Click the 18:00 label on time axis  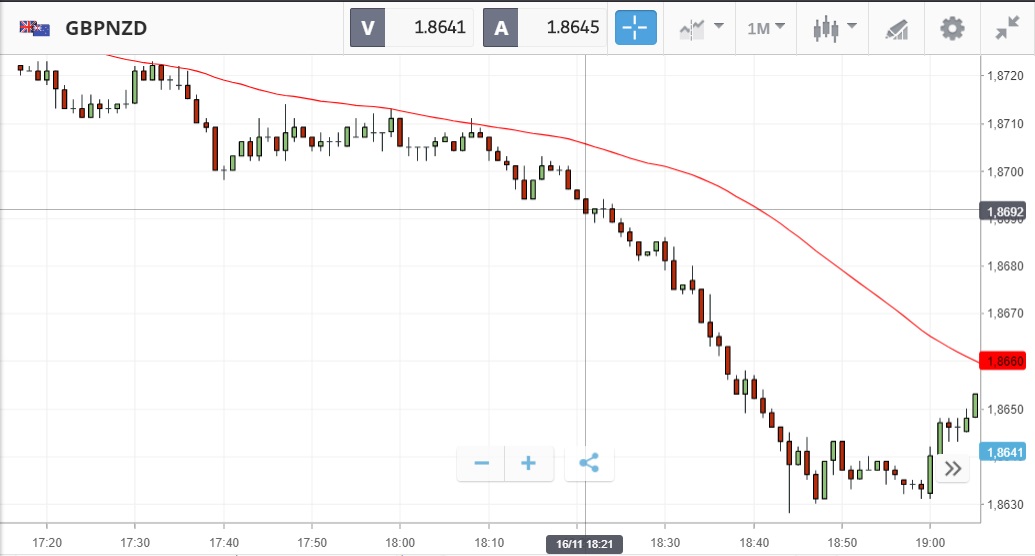pos(400,542)
